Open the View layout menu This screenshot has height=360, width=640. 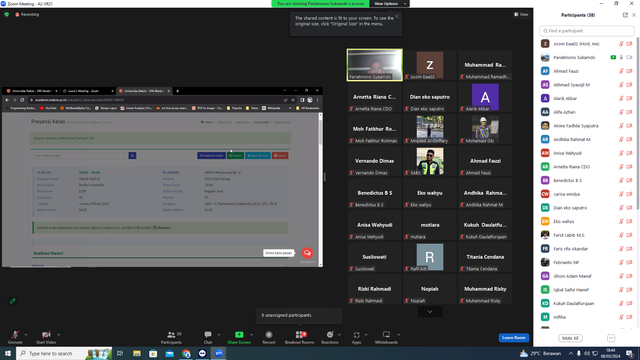coord(521,14)
